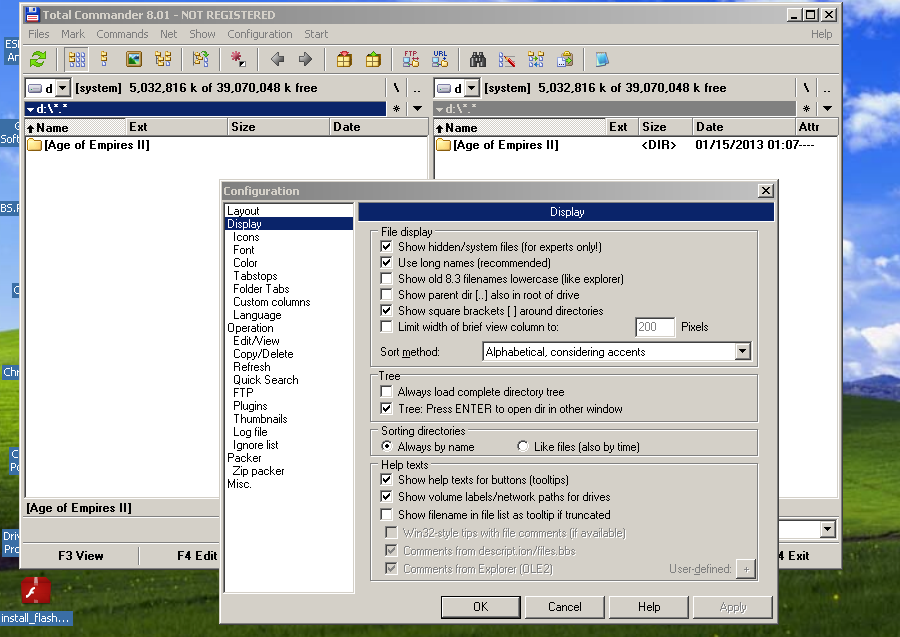Select Color in the configuration tree
The height and width of the screenshot is (637, 900).
click(245, 263)
